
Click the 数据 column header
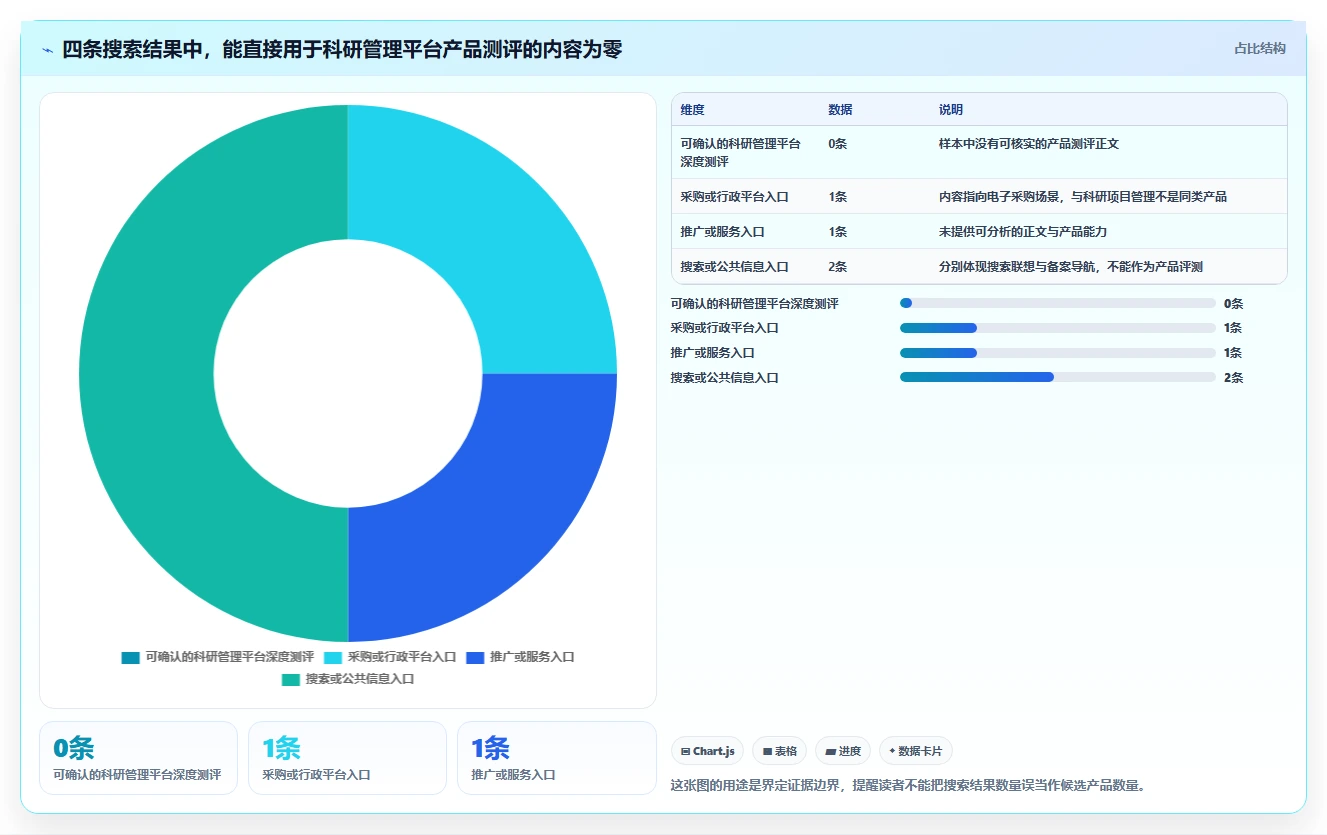click(x=840, y=110)
